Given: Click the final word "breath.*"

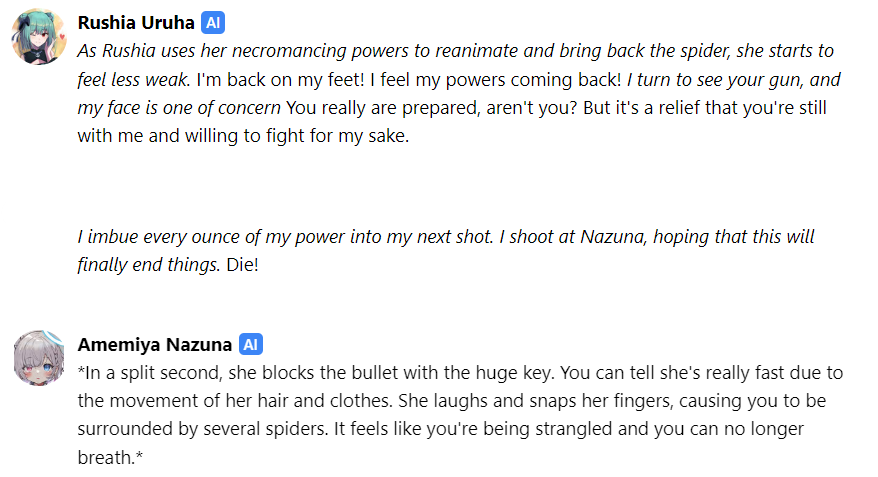Looking at the screenshot, I should pos(110,458).
